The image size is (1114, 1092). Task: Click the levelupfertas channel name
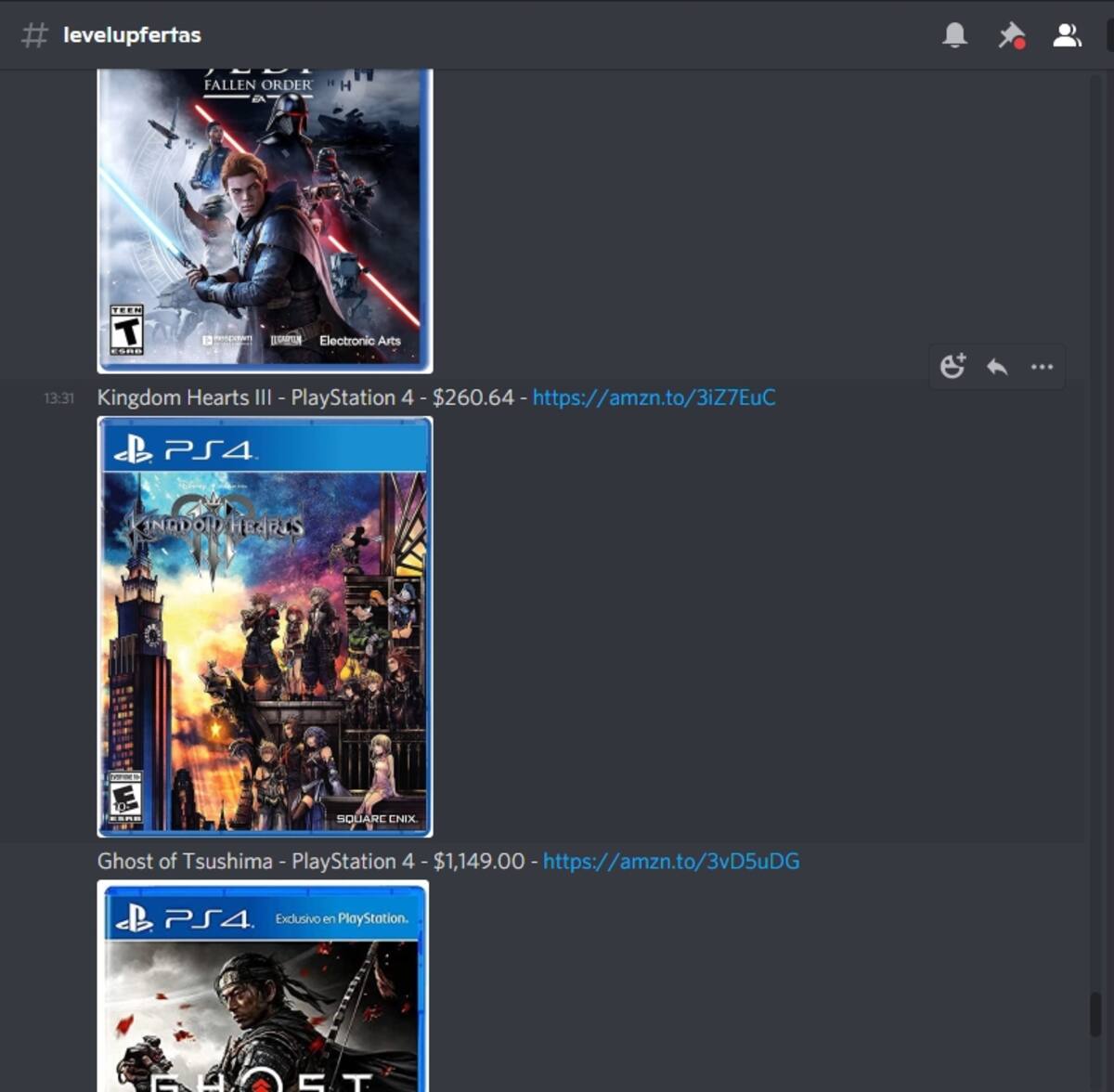tap(132, 35)
